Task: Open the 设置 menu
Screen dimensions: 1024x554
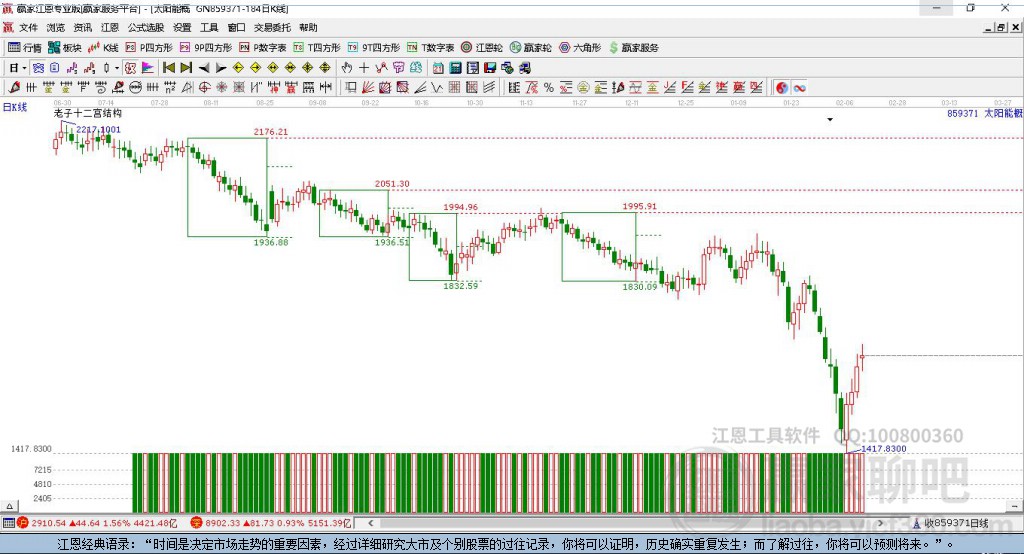Action: coord(182,27)
